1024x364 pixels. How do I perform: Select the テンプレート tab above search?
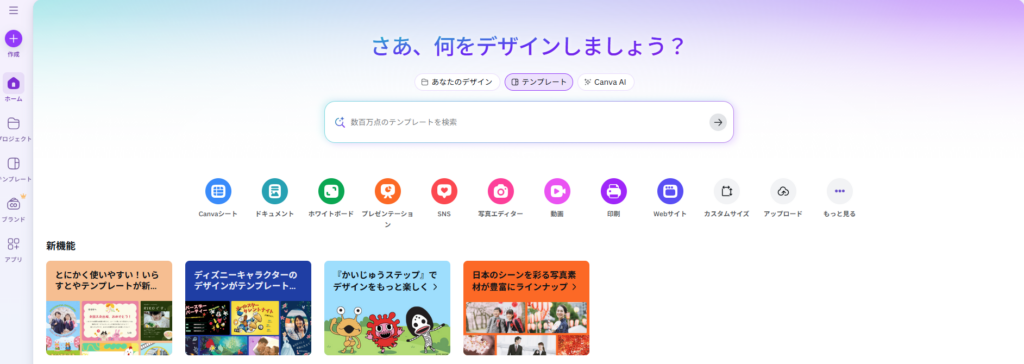(539, 82)
